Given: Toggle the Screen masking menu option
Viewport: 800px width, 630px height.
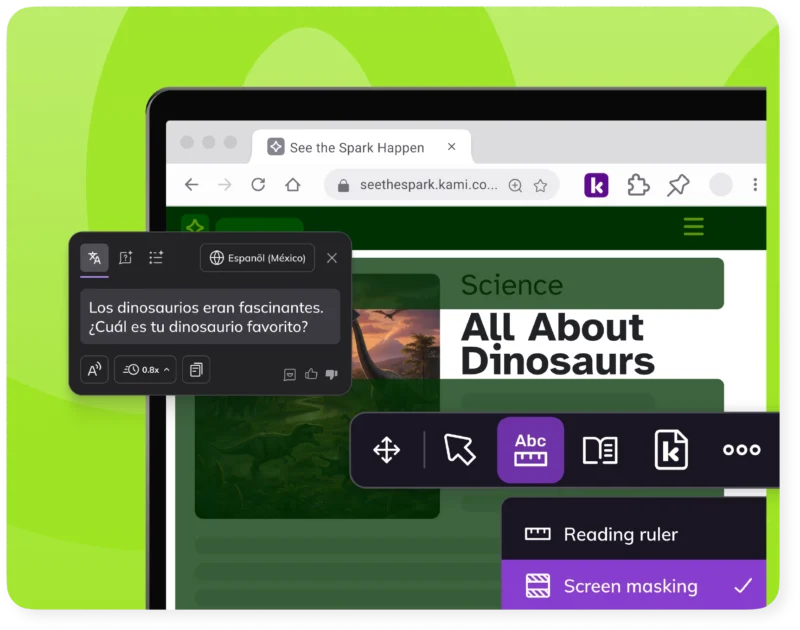Looking at the screenshot, I should tap(634, 585).
